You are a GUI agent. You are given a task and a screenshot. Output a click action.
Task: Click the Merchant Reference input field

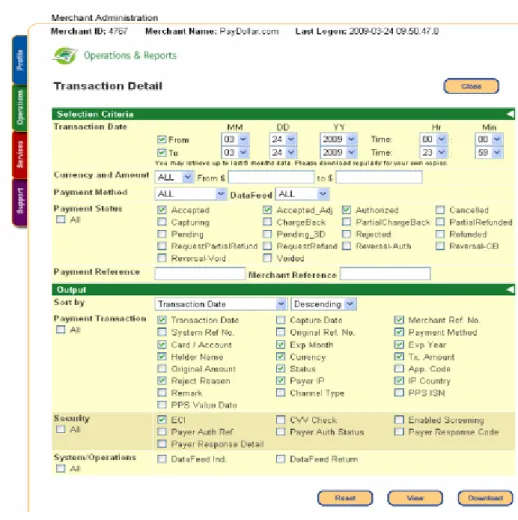click(x=385, y=274)
